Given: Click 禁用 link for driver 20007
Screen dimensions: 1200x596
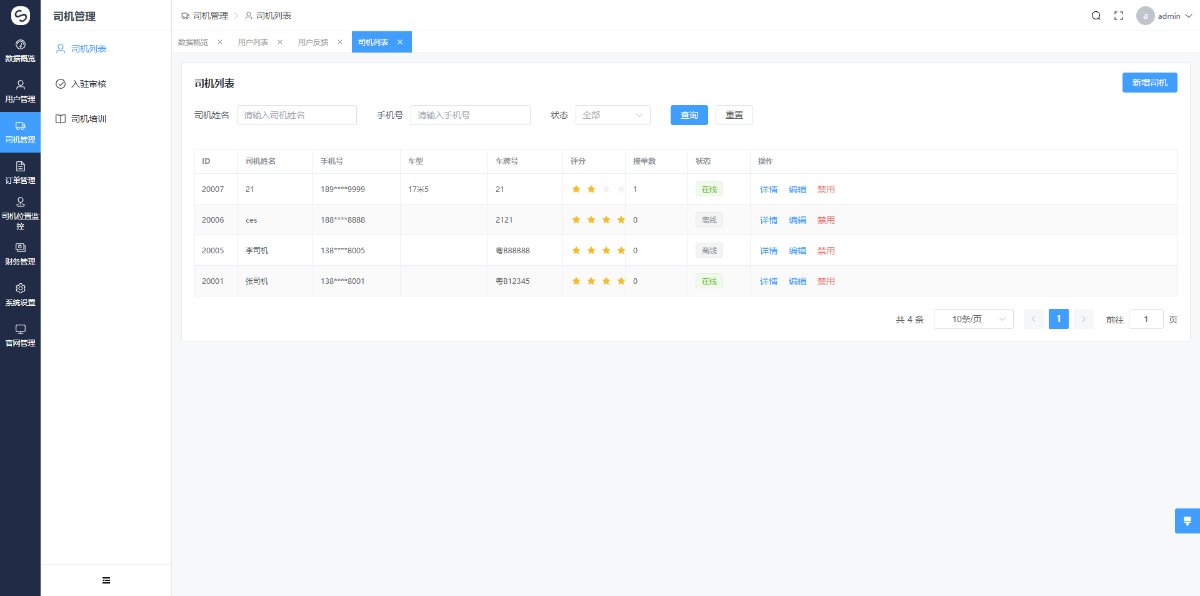Looking at the screenshot, I should pyautogui.click(x=826, y=189).
